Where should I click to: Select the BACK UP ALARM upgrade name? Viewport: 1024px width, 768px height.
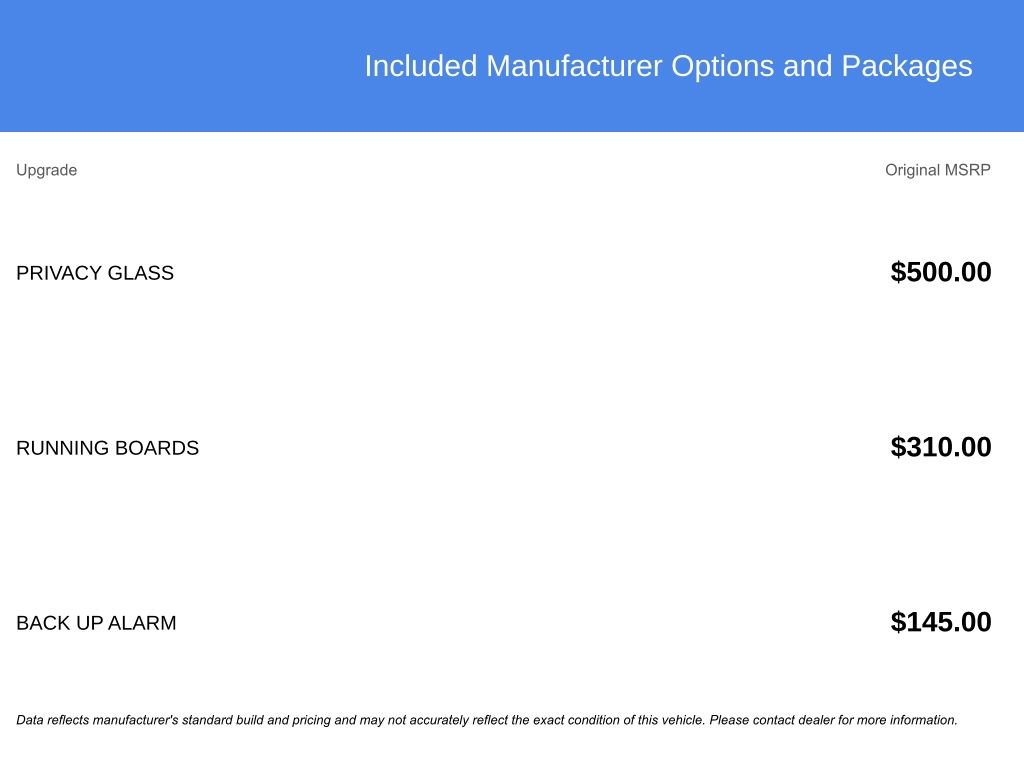click(96, 623)
